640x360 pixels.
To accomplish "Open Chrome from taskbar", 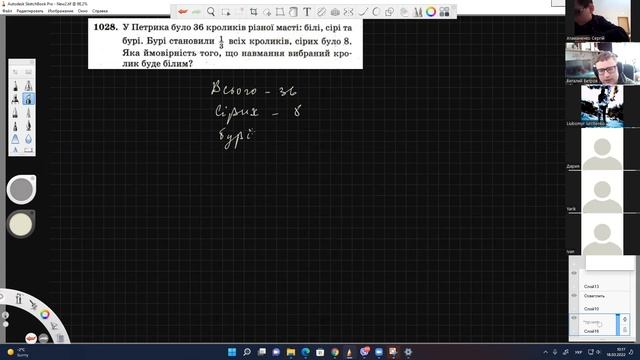I will click(335, 352).
